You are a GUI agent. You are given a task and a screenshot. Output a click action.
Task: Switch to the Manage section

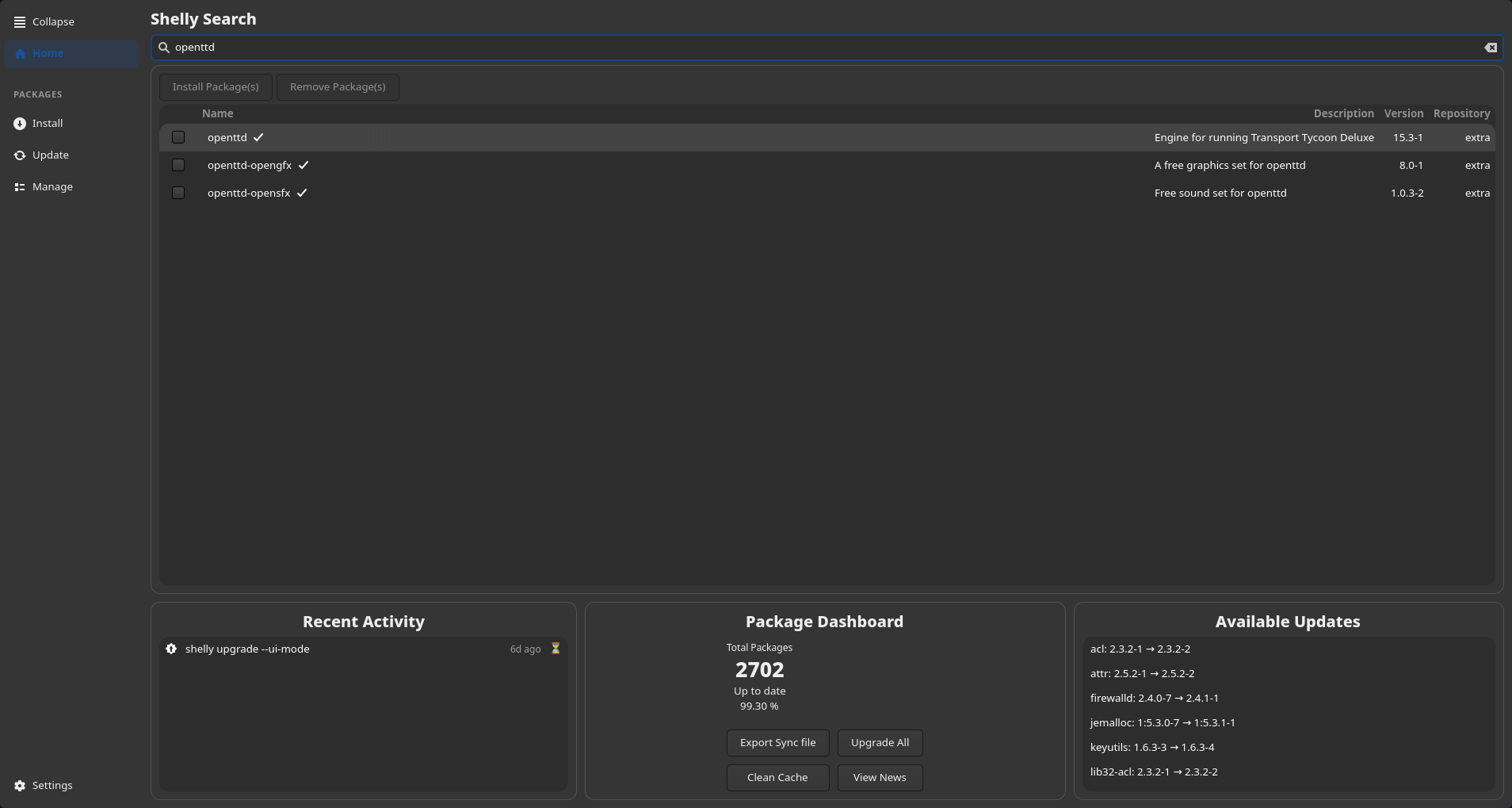71,187
